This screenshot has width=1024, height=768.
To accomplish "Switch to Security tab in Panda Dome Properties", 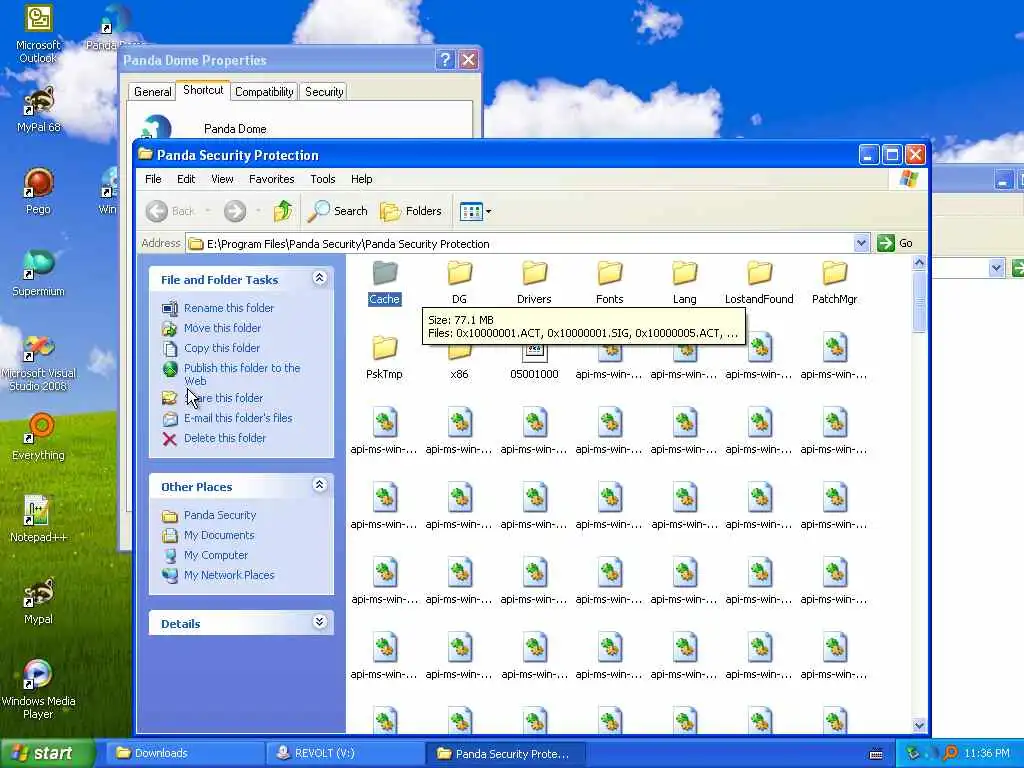I will 324,92.
